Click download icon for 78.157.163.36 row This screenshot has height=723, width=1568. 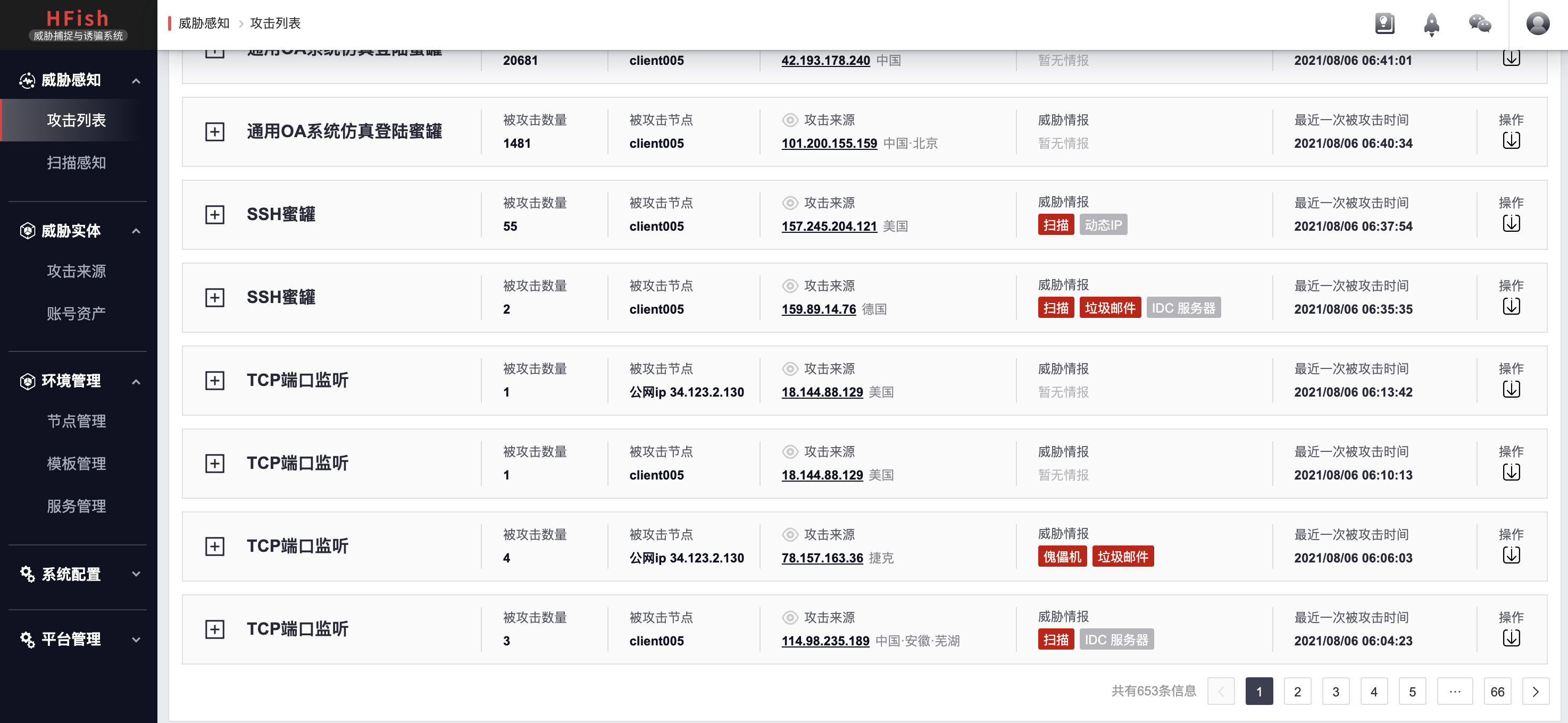point(1511,556)
